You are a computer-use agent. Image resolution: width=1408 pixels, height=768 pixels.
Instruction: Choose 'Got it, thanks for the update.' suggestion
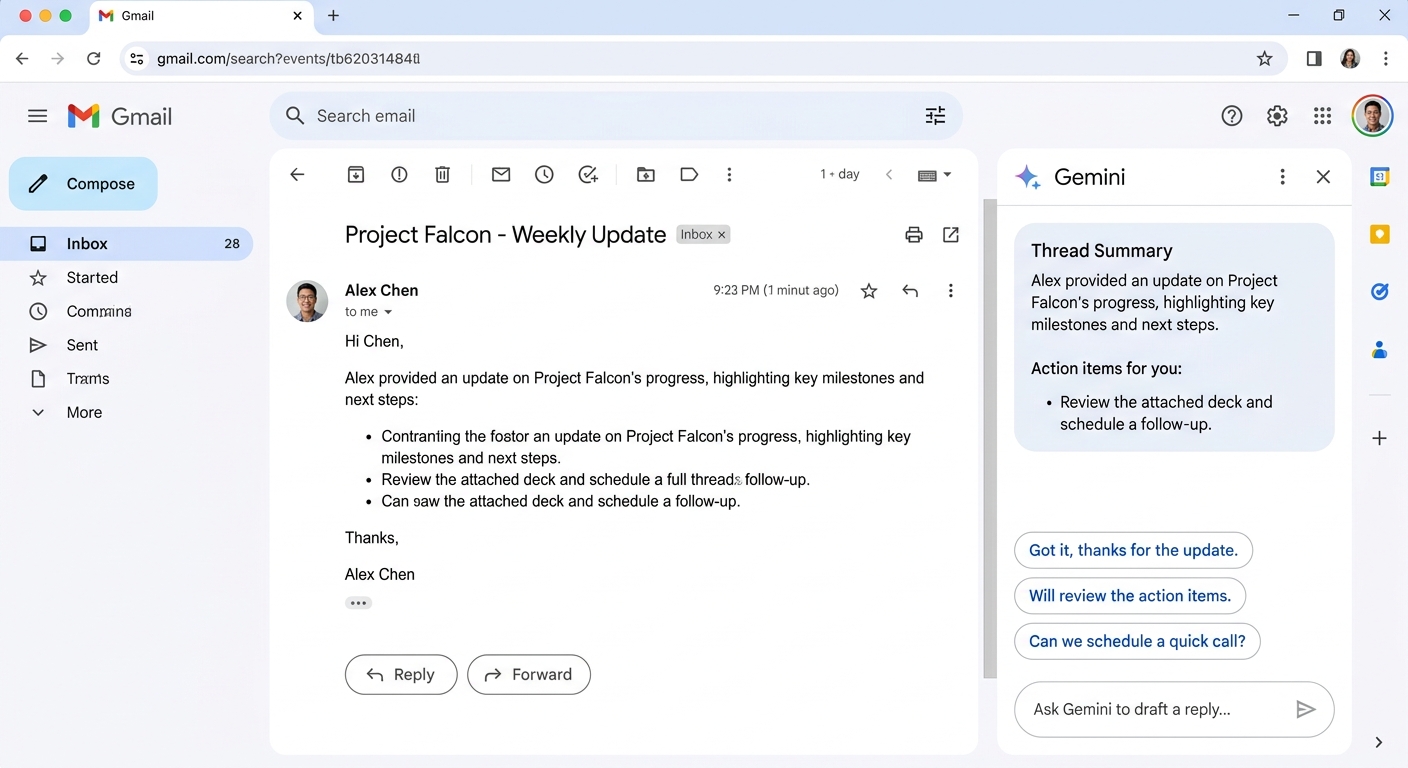pyautogui.click(x=1133, y=550)
